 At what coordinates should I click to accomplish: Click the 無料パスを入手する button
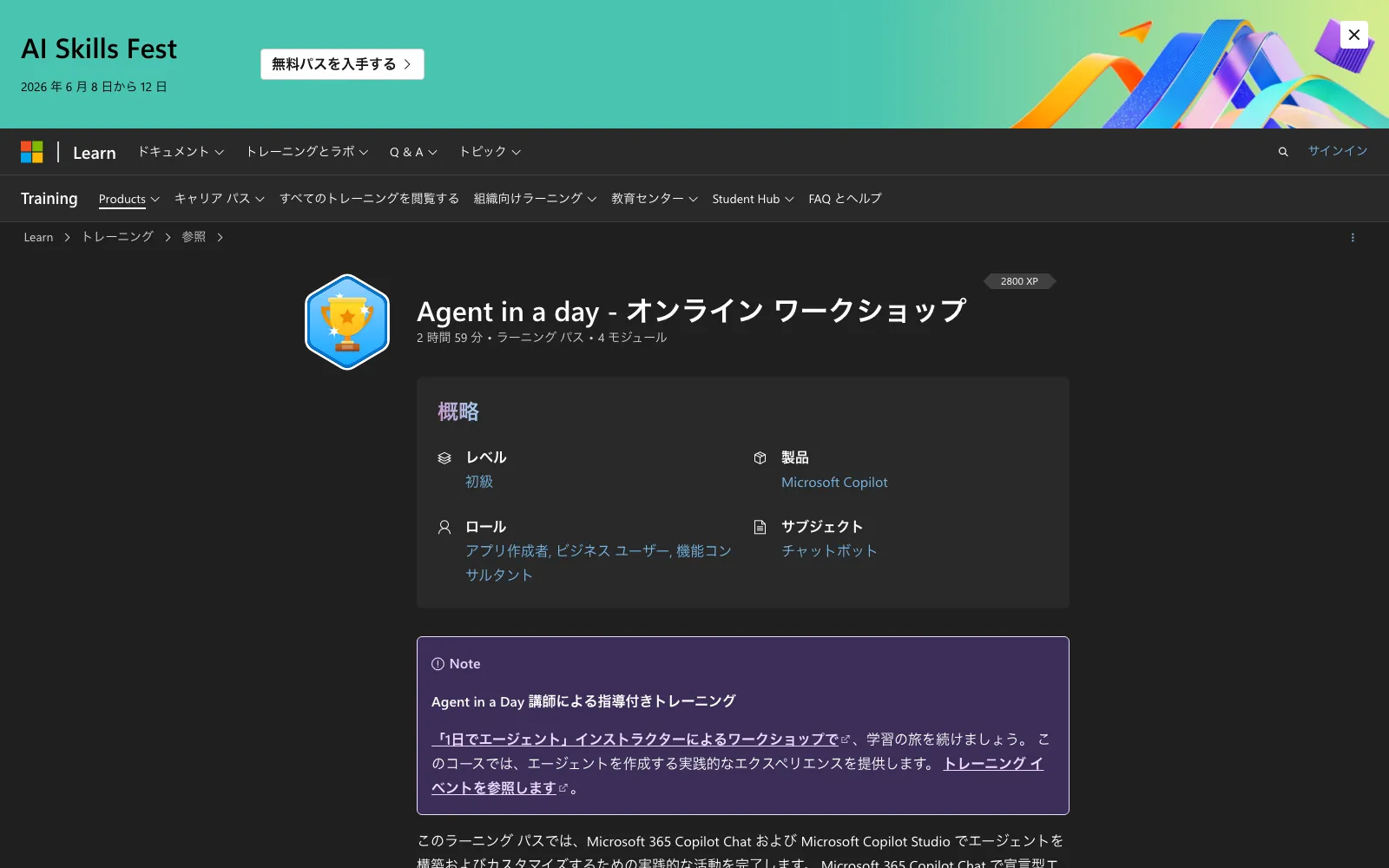342,64
